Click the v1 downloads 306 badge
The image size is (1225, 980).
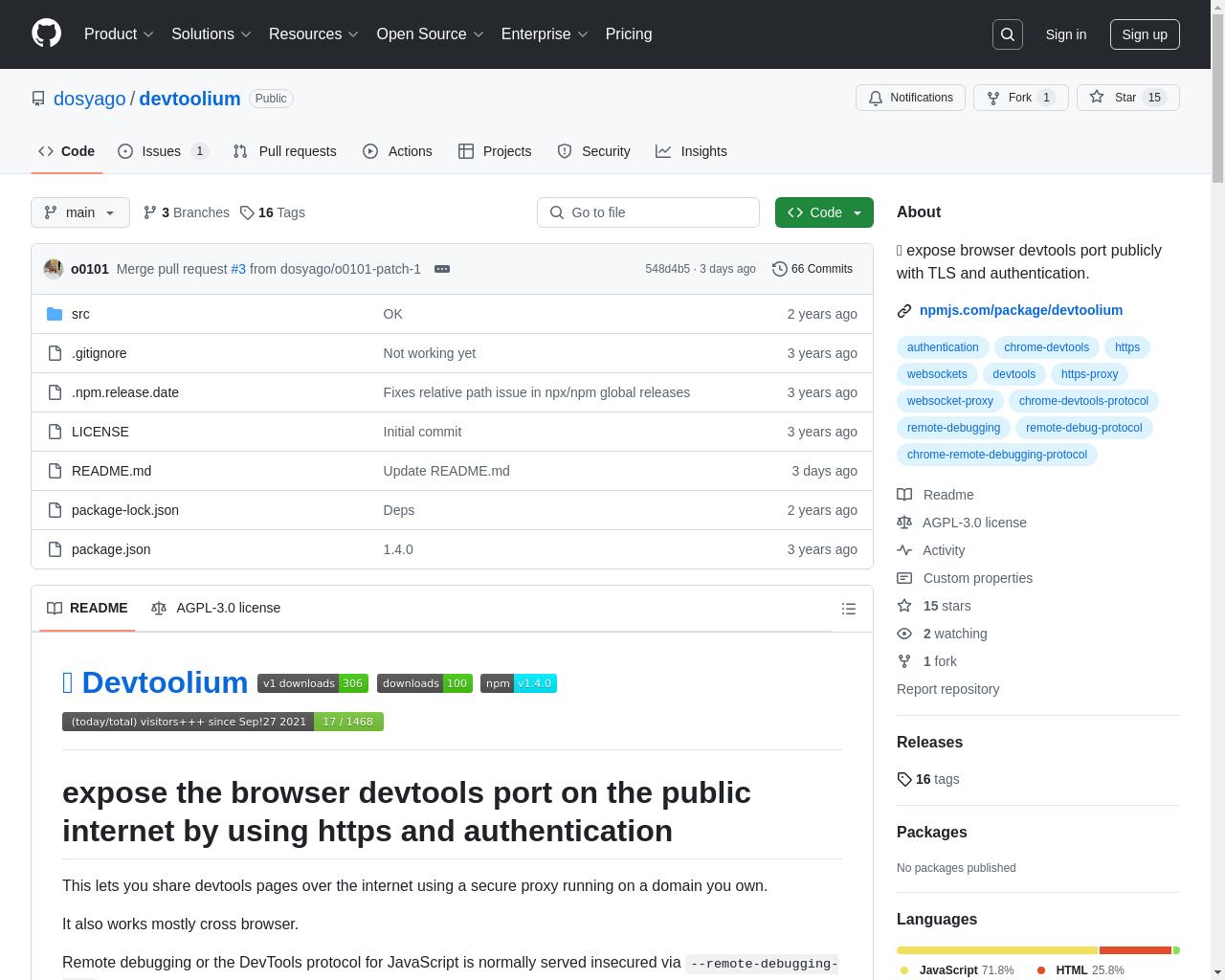313,683
